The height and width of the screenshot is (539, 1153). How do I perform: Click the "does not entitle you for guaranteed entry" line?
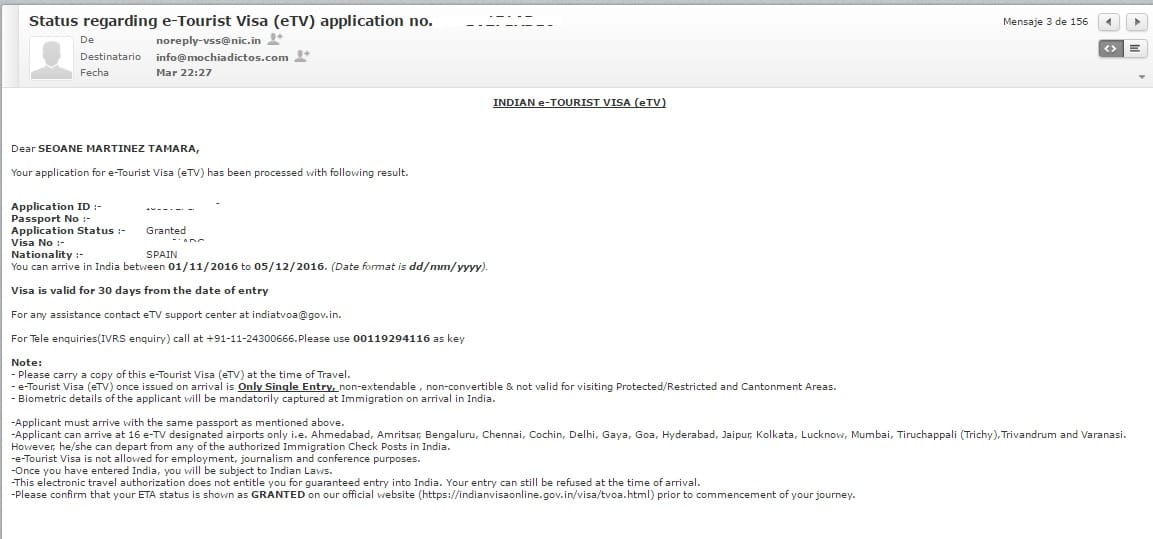[x=355, y=482]
